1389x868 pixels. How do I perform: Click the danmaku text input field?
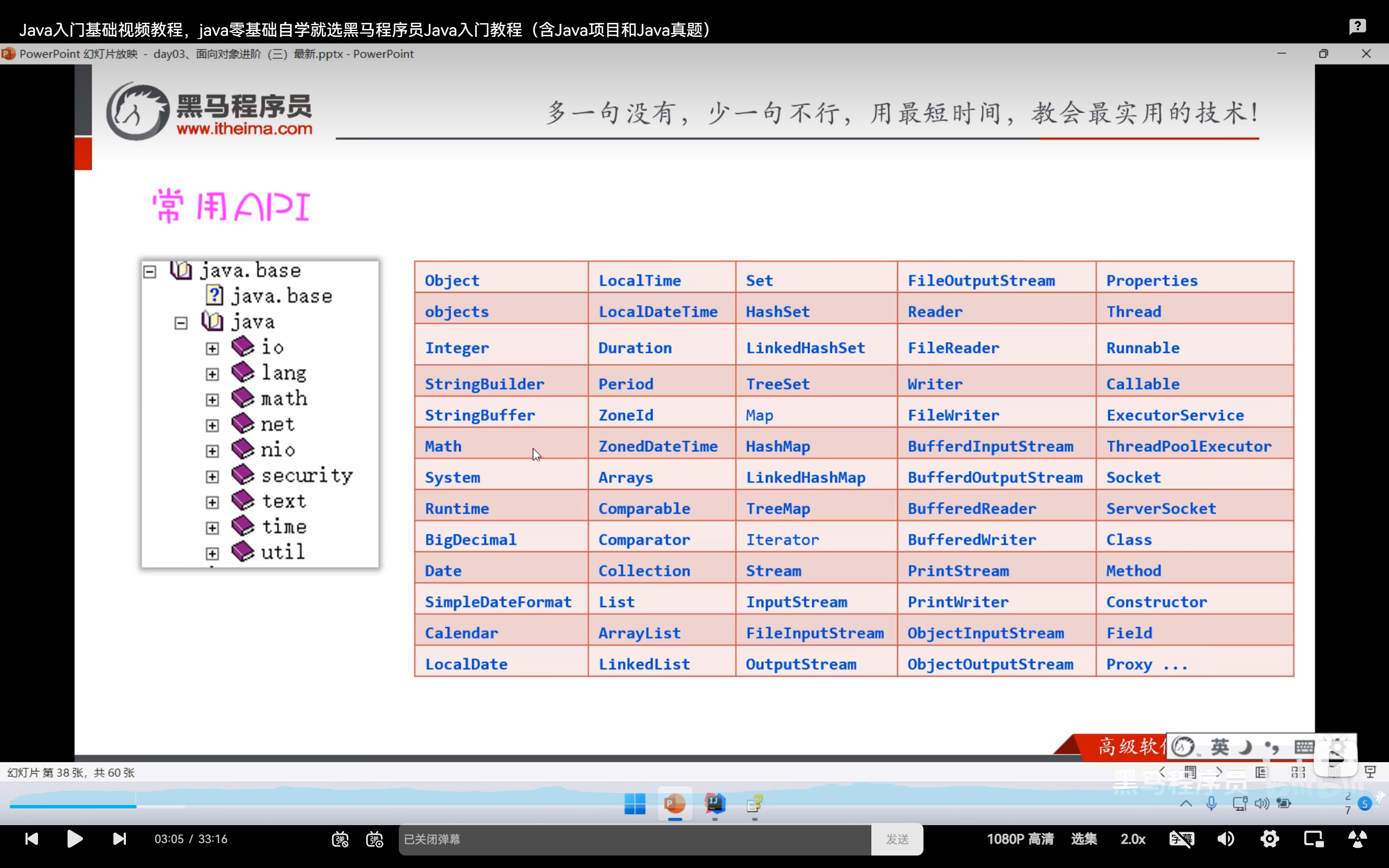coord(635,839)
